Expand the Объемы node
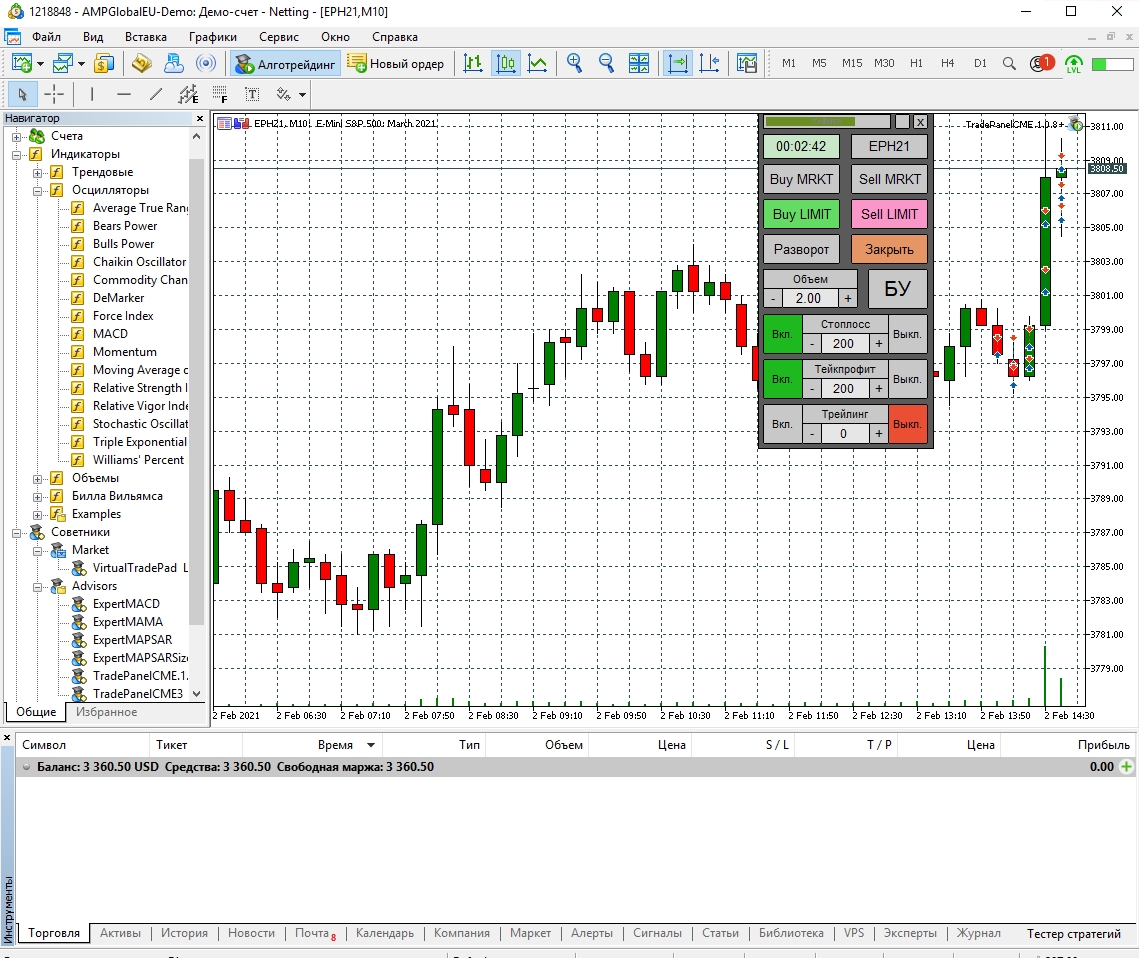 (x=37, y=479)
